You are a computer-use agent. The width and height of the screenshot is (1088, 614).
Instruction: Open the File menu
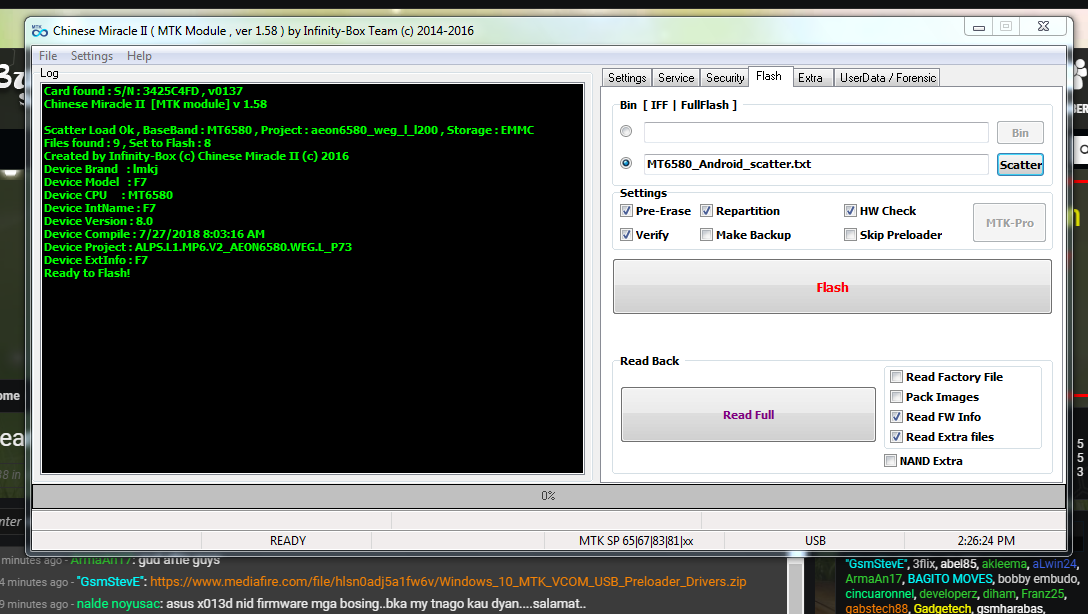(x=48, y=56)
